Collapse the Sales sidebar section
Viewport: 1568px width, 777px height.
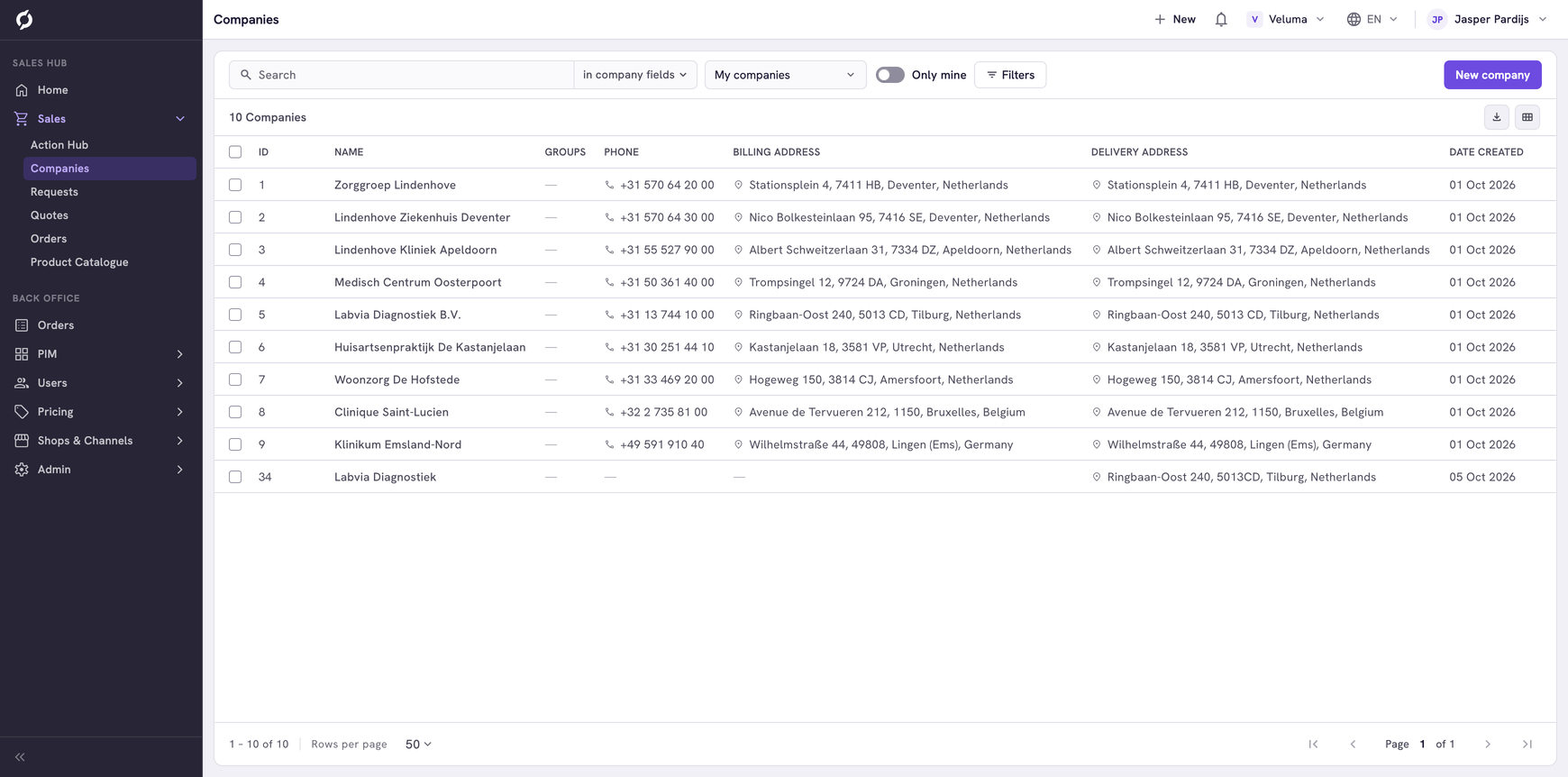(101, 119)
